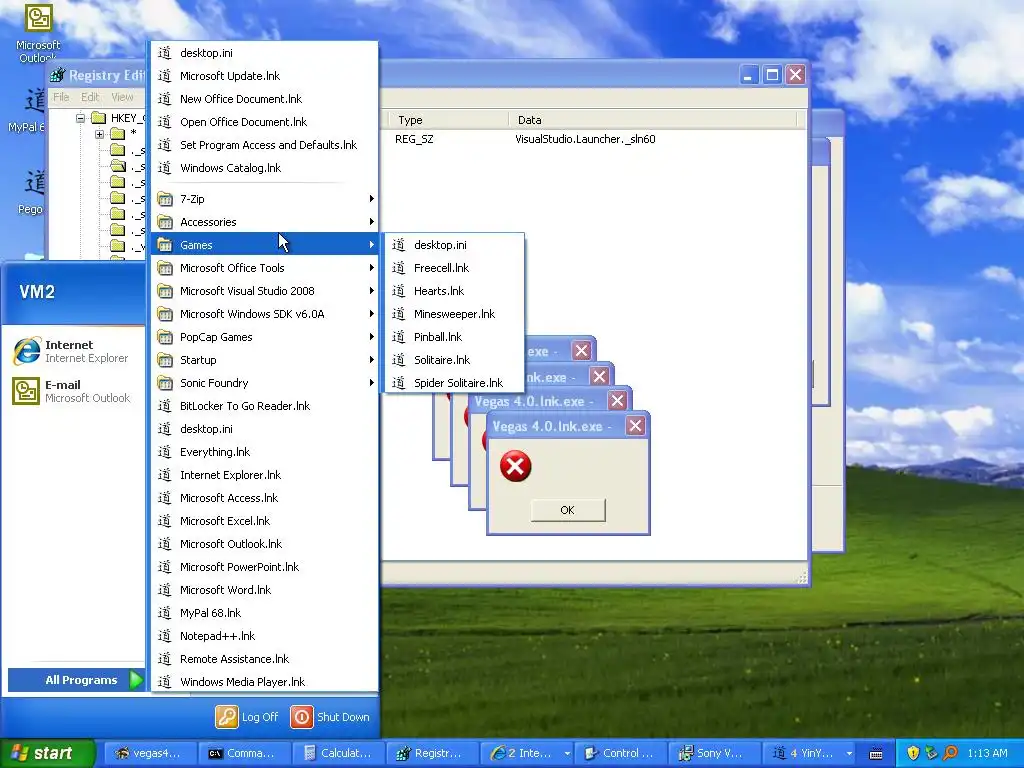Viewport: 1024px width, 768px height.
Task: Click the Notepad++.lnk icon
Action: 165,636
